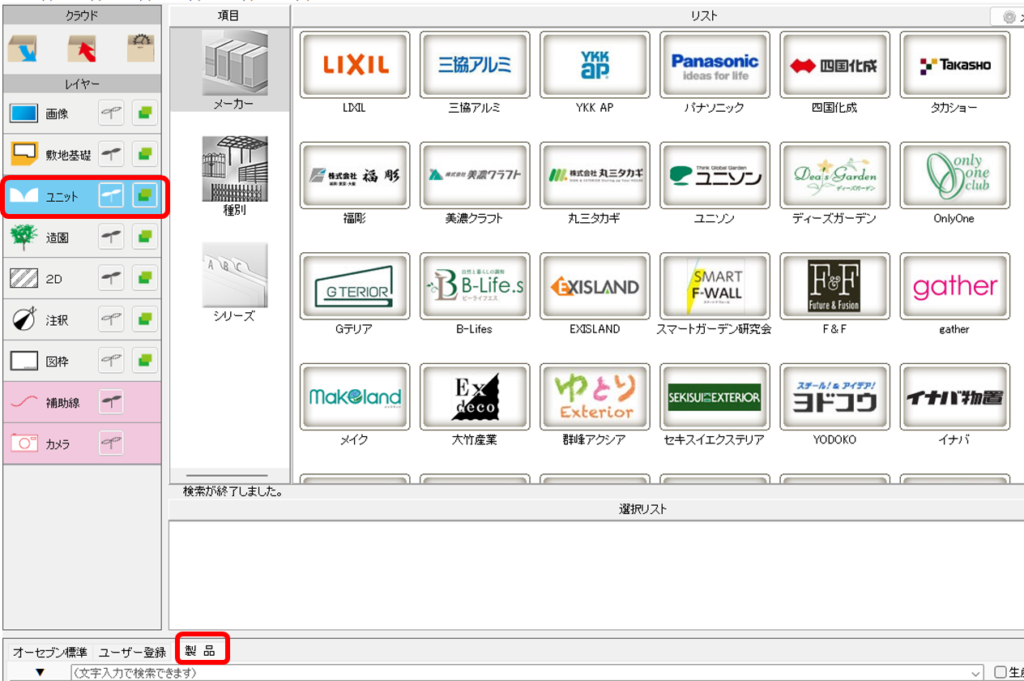Screen dimensions: 1024x681
Task: Switch to the 製品 tab
Action: 203,651
